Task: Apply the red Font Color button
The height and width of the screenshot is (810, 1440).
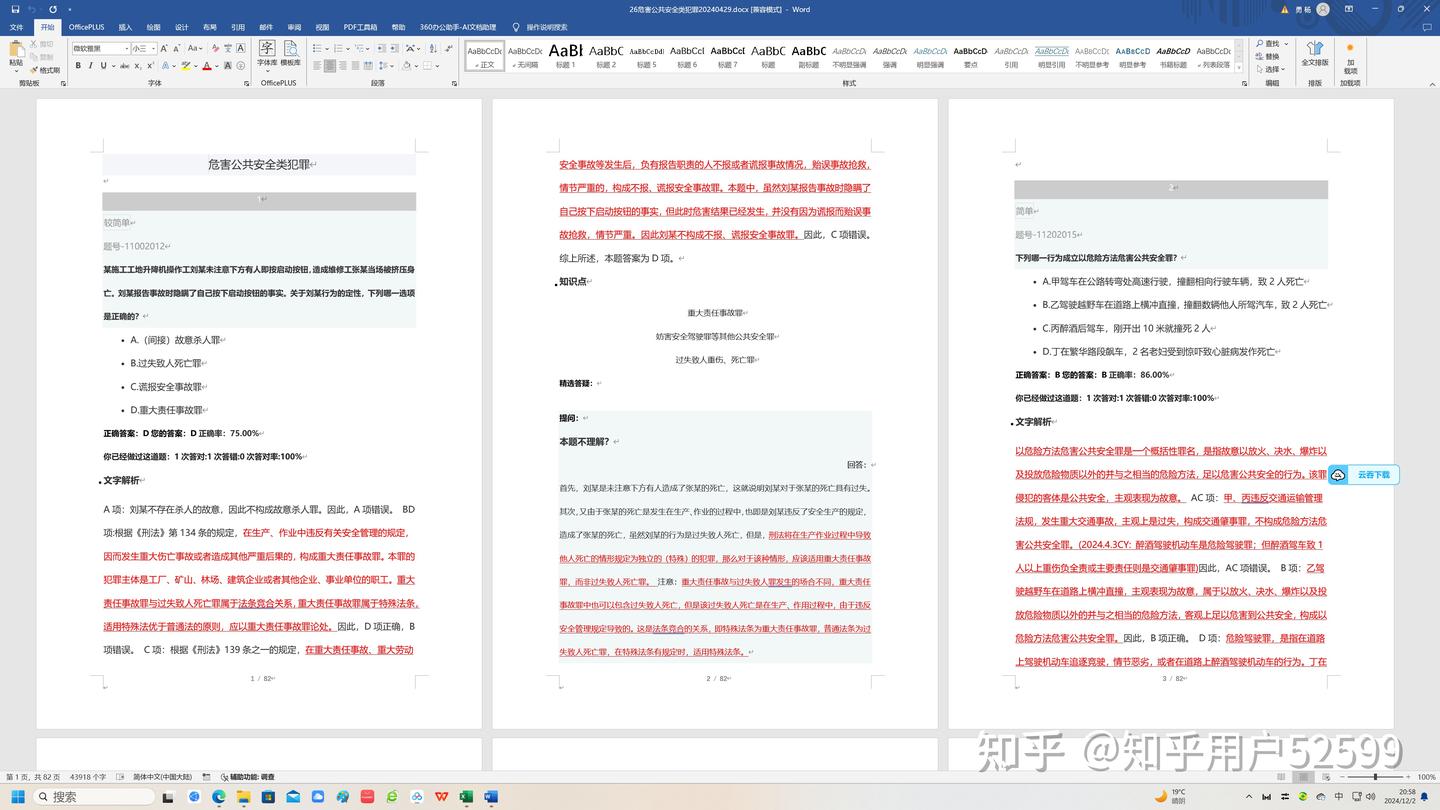Action: coord(207,66)
